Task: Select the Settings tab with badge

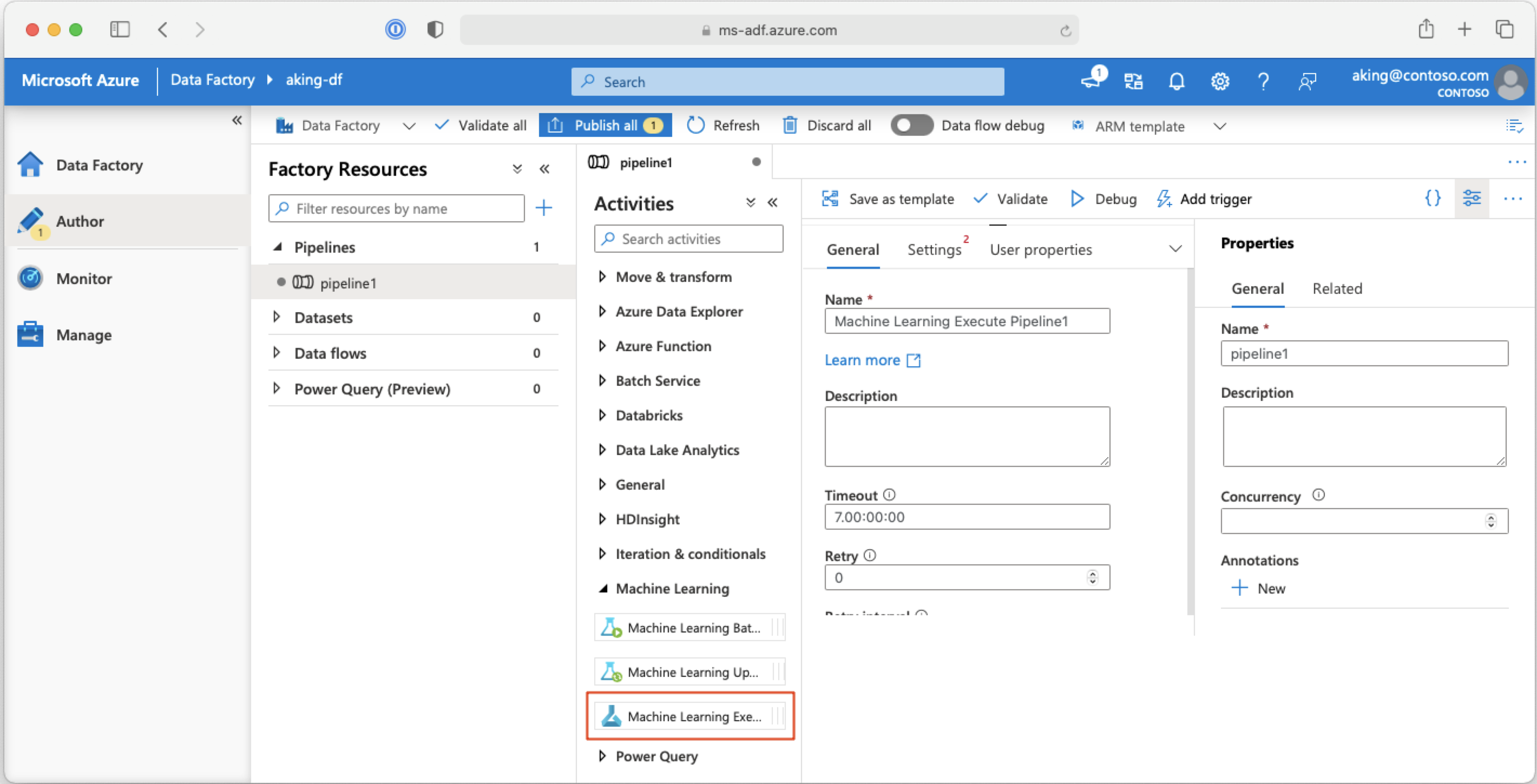Action: click(x=934, y=248)
